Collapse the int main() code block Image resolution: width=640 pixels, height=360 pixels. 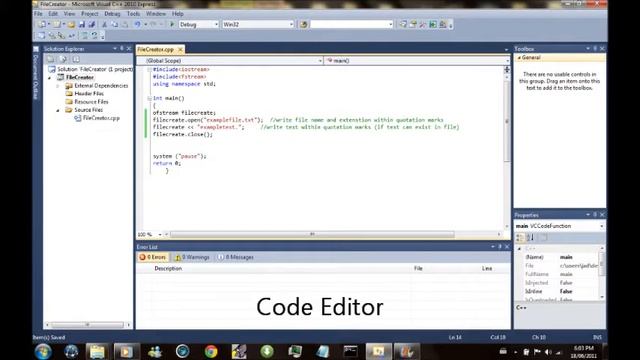(149, 98)
